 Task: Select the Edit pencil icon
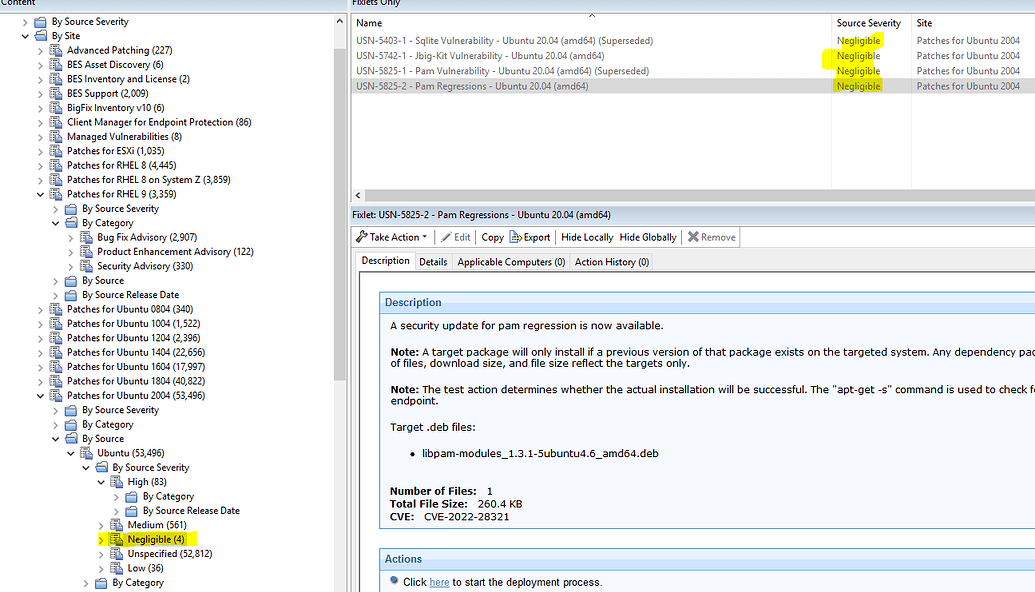point(447,236)
